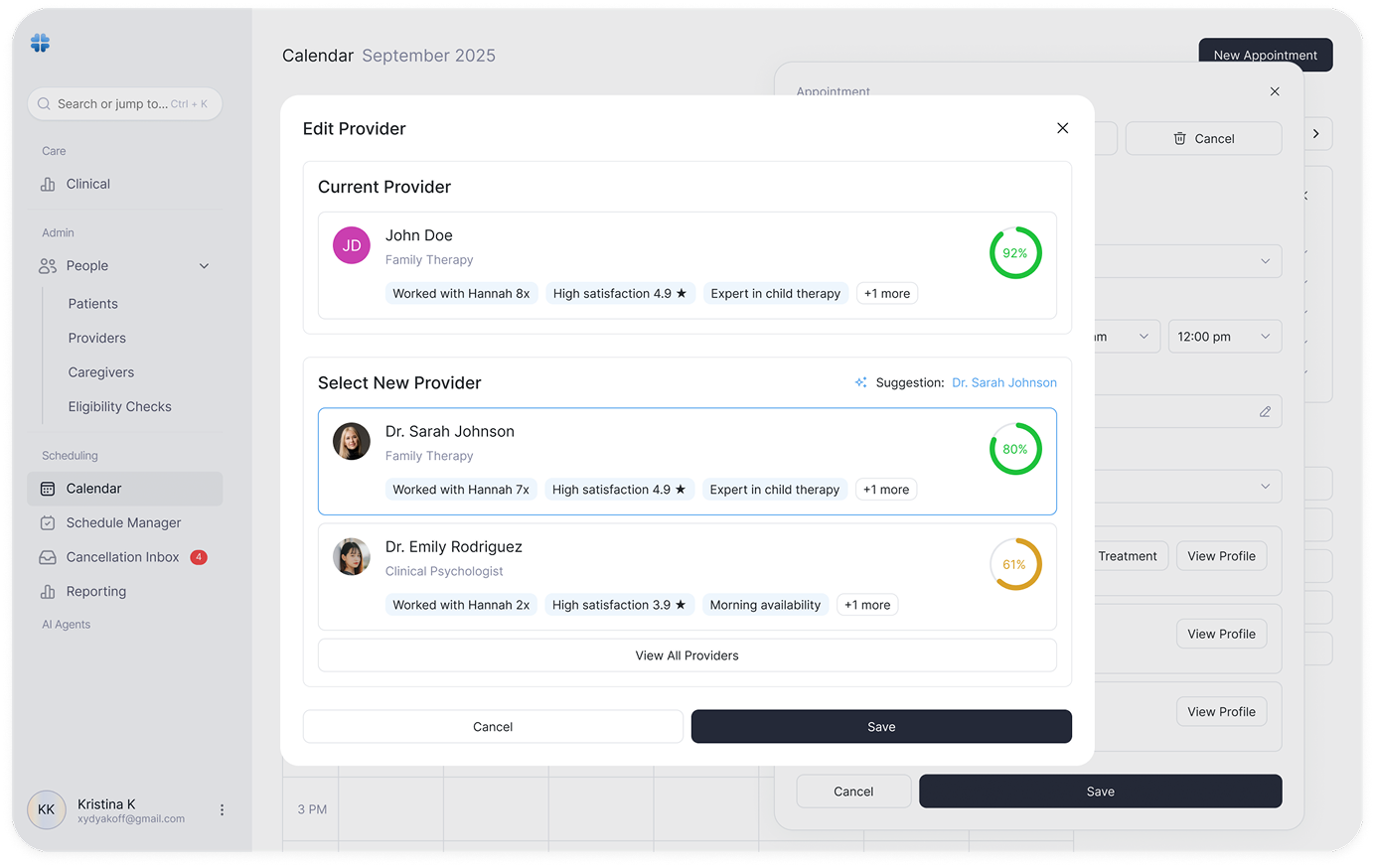1375x868 pixels.
Task: Open the Dr. Sarah Johnson suggestion link
Action: (x=1003, y=381)
